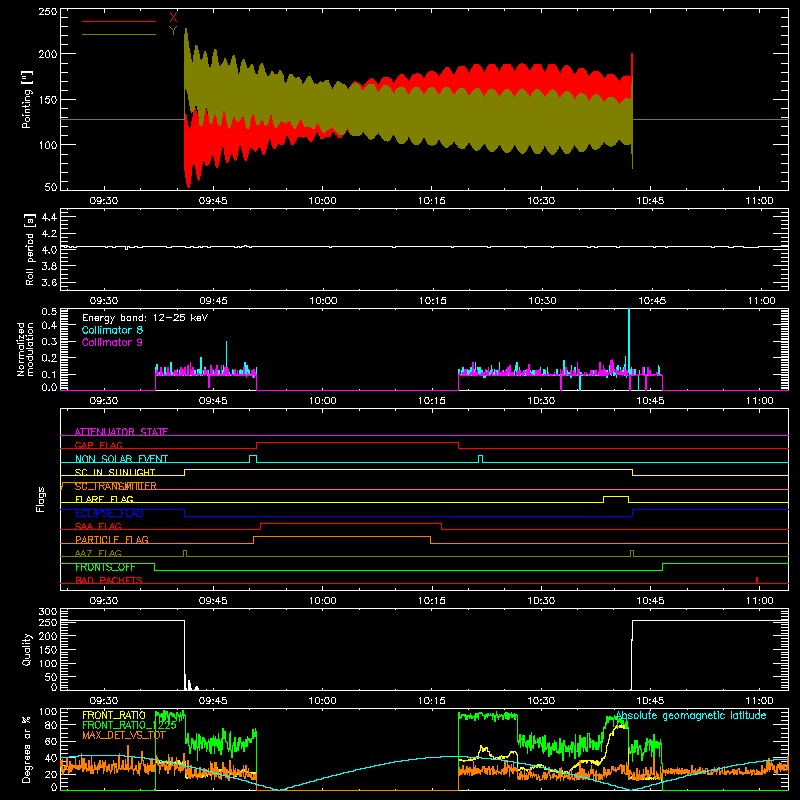800x800 pixels.
Task: Click the FRONT_RATIO legend label
Action: (x=114, y=715)
